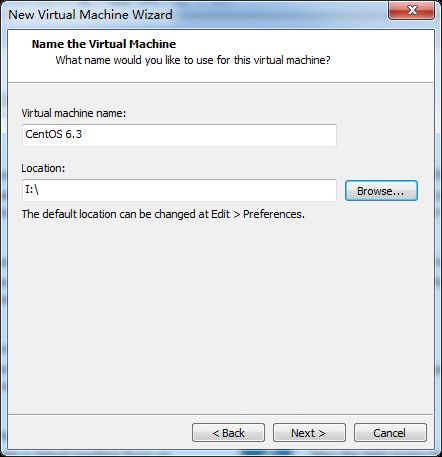Screen dimensions: 442x457
Task: Close the New Virtual Machine Wizard window
Action: [x=412, y=10]
